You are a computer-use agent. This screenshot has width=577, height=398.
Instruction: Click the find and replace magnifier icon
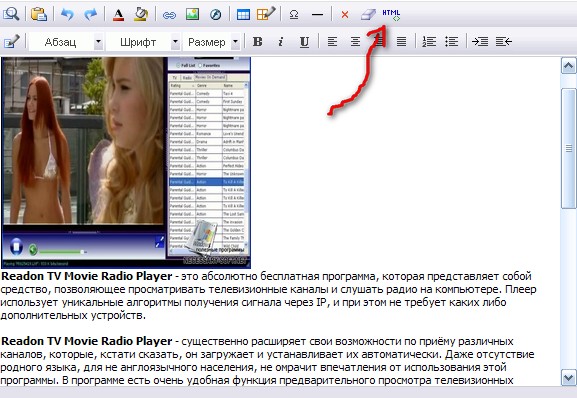[11, 14]
